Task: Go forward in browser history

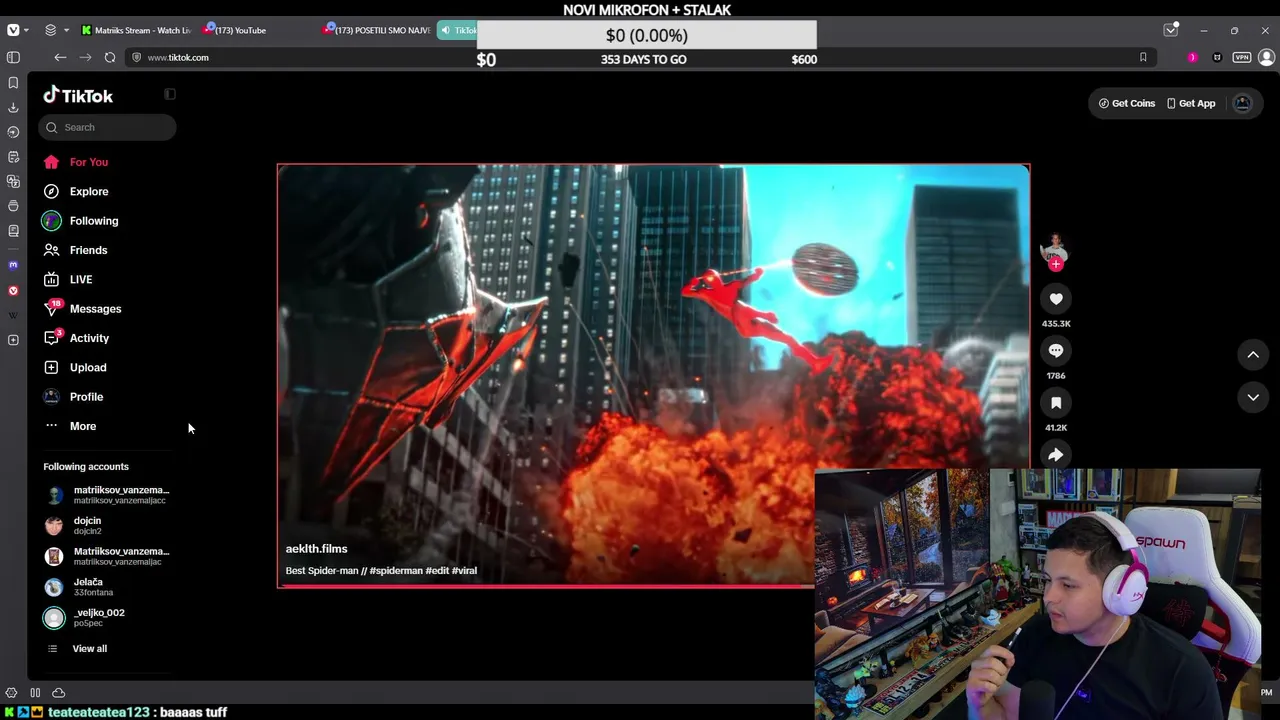Action: [x=85, y=58]
